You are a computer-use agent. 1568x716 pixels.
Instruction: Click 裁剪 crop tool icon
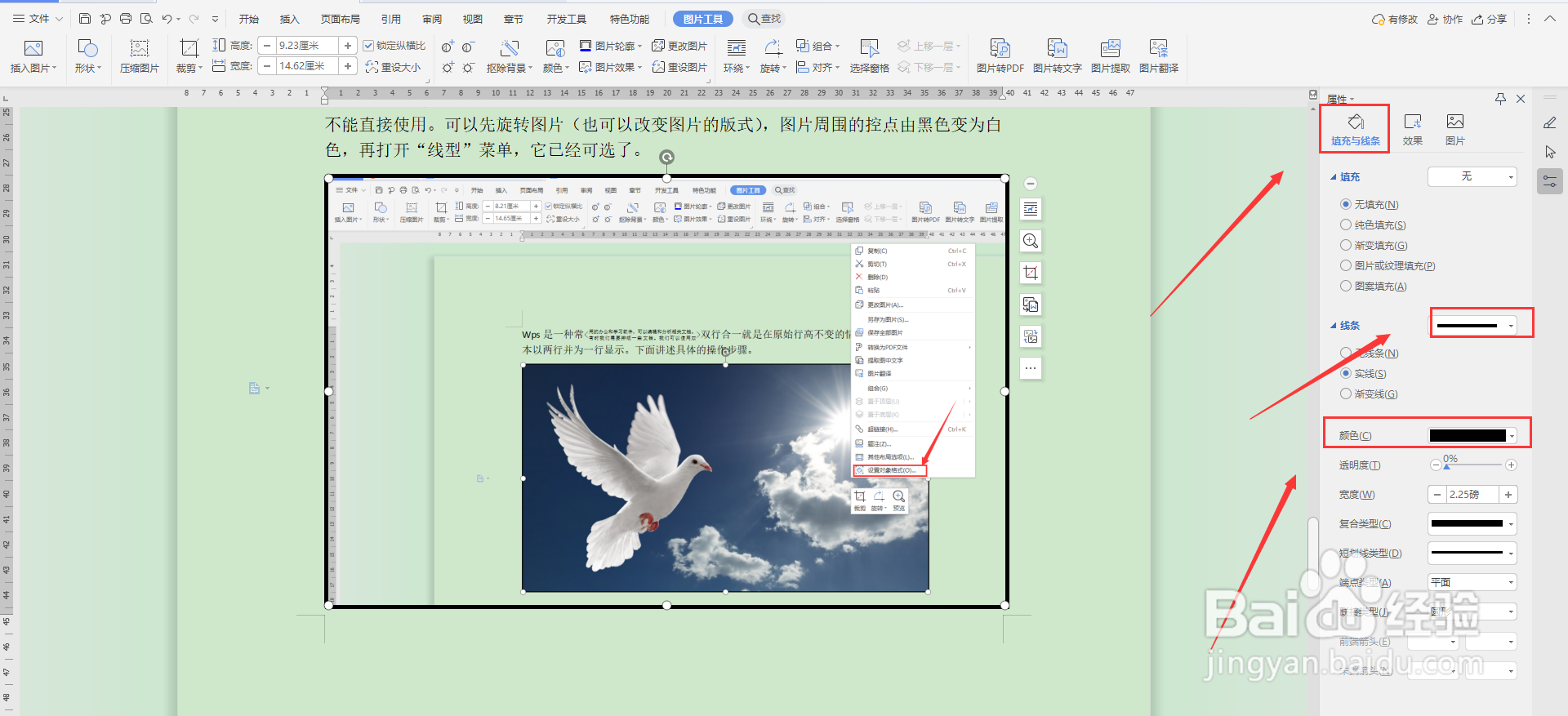pyautogui.click(x=189, y=49)
